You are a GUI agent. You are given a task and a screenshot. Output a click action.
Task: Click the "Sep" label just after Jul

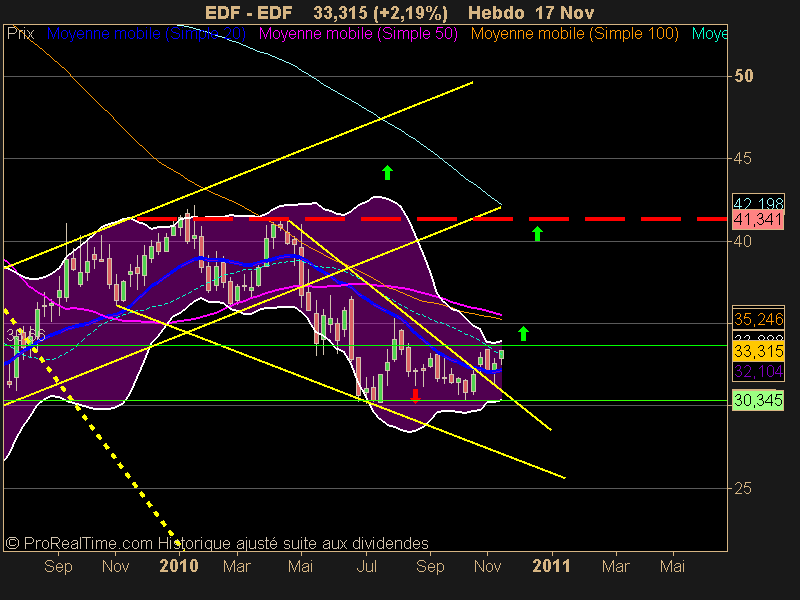(x=430, y=566)
